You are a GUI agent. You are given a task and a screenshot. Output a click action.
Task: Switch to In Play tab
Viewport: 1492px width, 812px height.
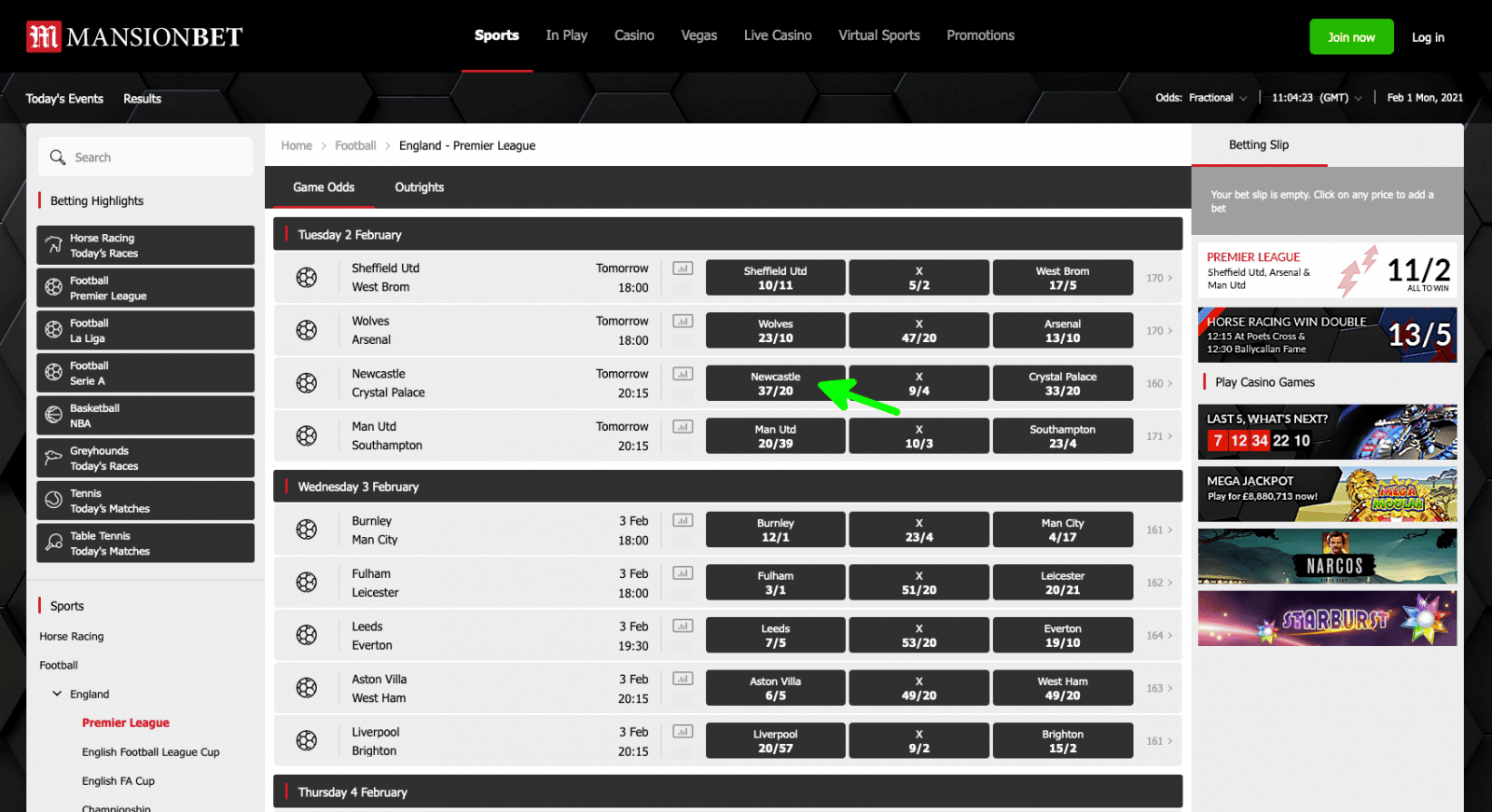(567, 35)
